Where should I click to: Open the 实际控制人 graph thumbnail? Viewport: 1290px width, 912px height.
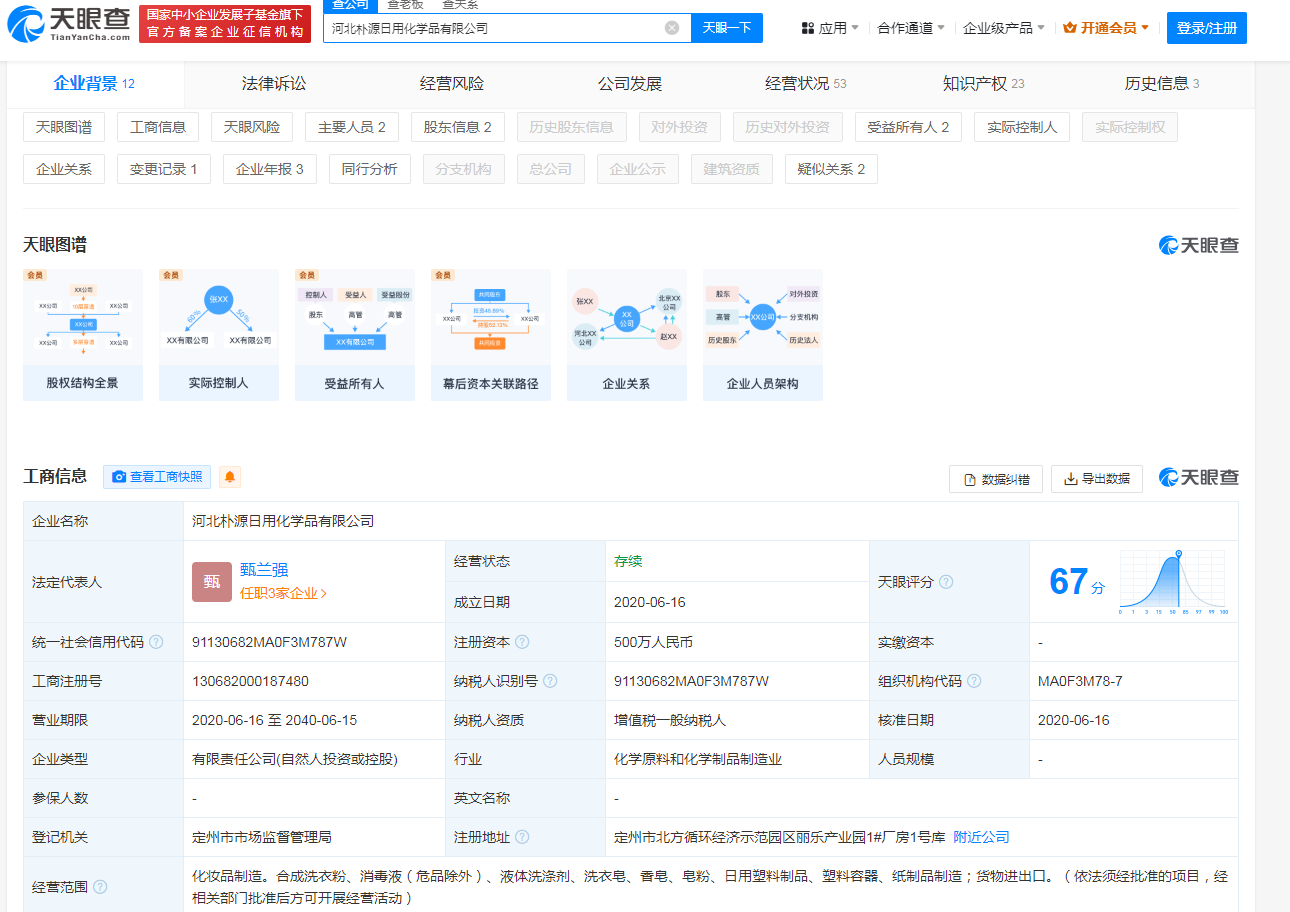click(x=219, y=335)
